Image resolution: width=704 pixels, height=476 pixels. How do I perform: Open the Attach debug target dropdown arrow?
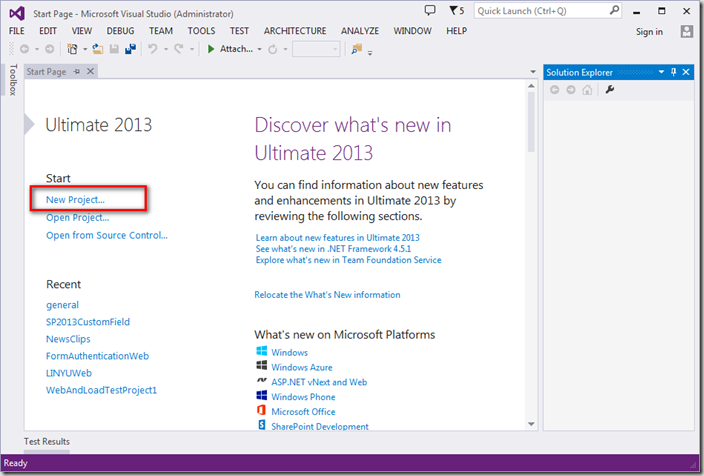[260, 49]
